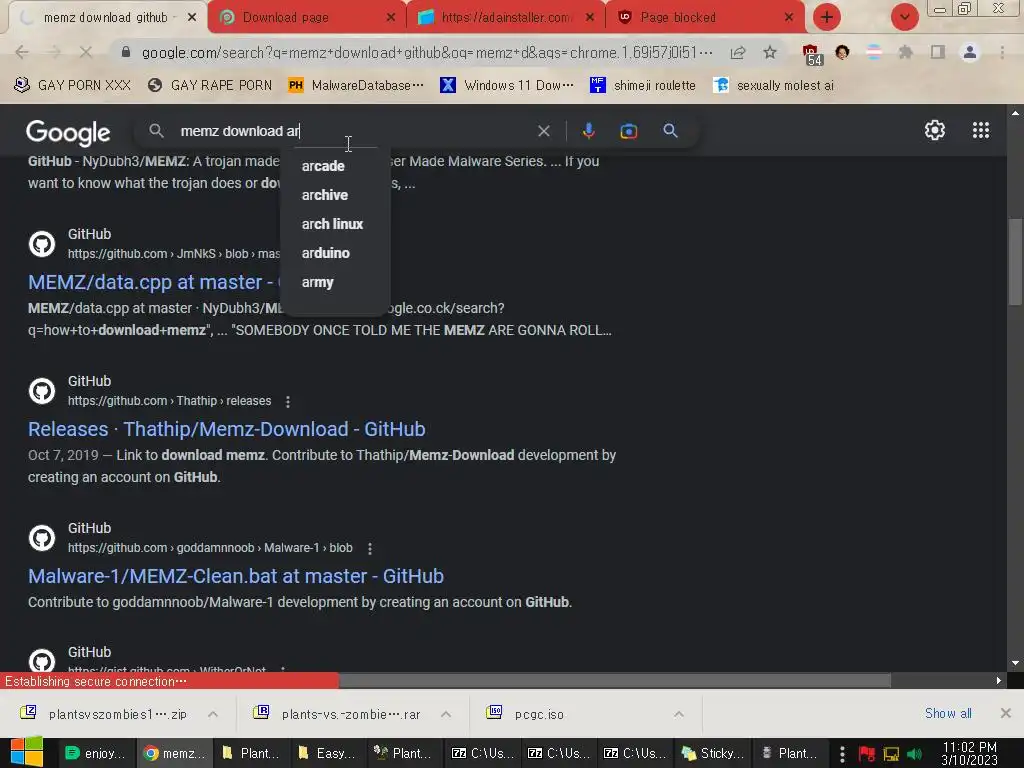Open the volume speaker tray icon

[x=914, y=755]
